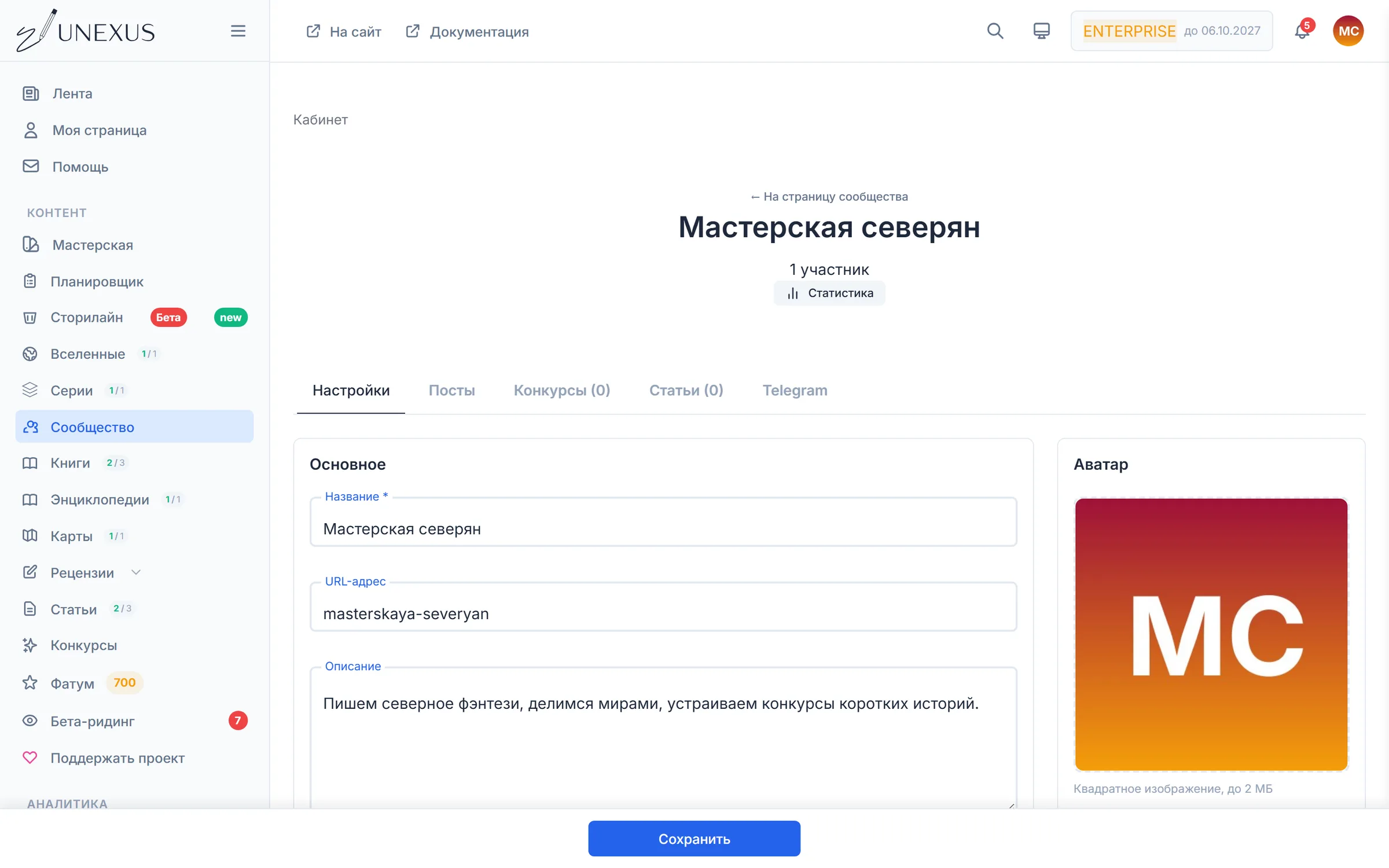The width and height of the screenshot is (1389, 868).
Task: Open the Статистика button
Action: click(829, 293)
